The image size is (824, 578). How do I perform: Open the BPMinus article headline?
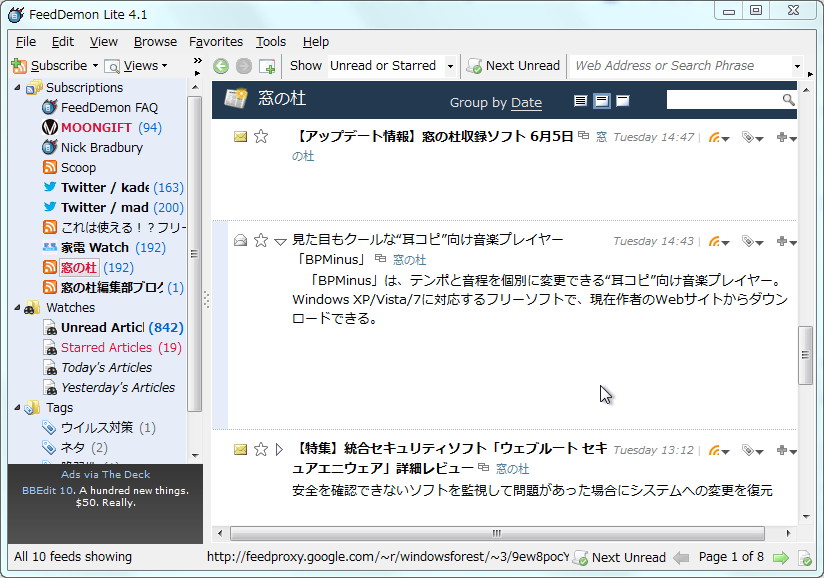tap(427, 249)
